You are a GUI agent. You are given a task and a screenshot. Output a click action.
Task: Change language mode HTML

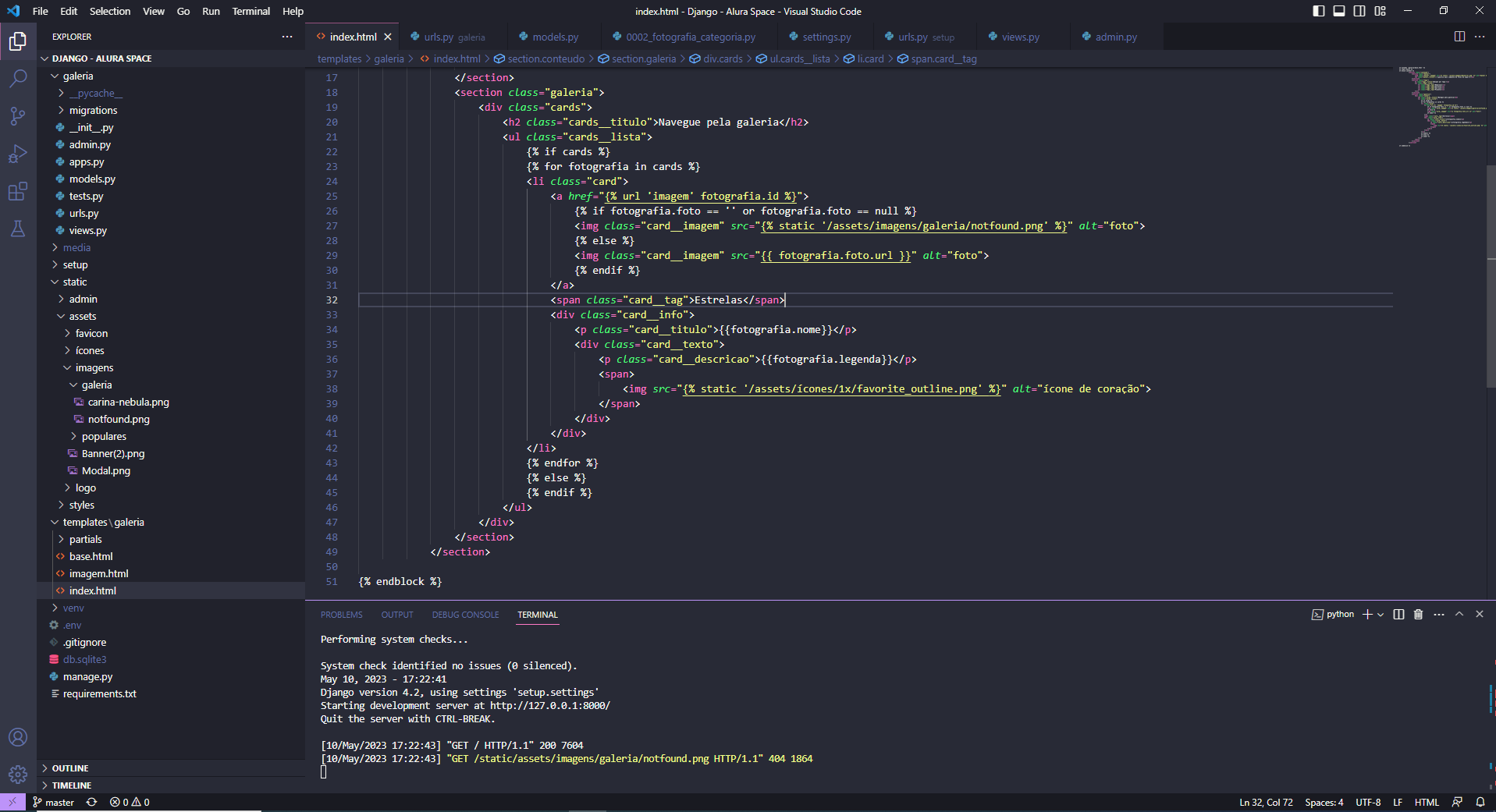tap(1427, 802)
